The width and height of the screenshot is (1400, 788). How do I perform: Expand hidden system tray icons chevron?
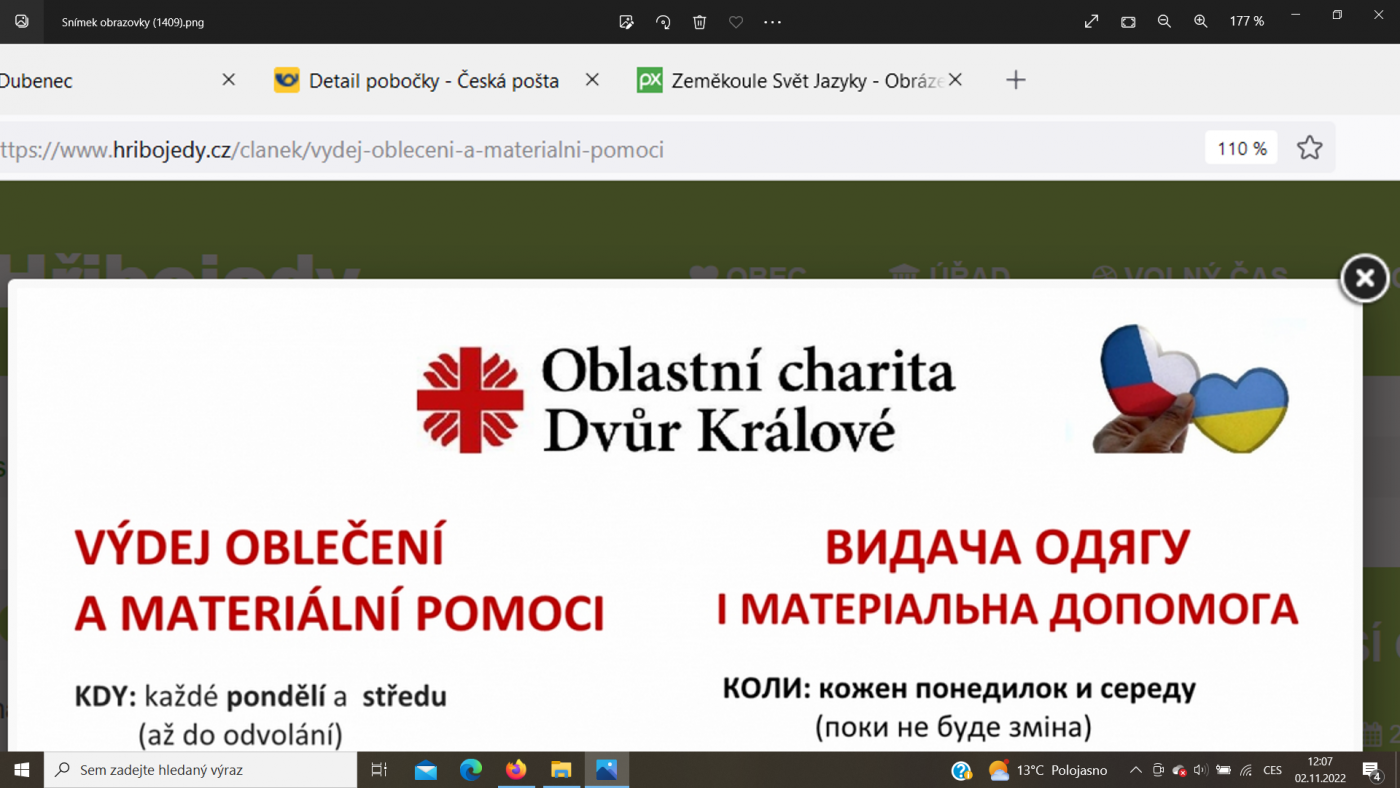pos(1135,770)
